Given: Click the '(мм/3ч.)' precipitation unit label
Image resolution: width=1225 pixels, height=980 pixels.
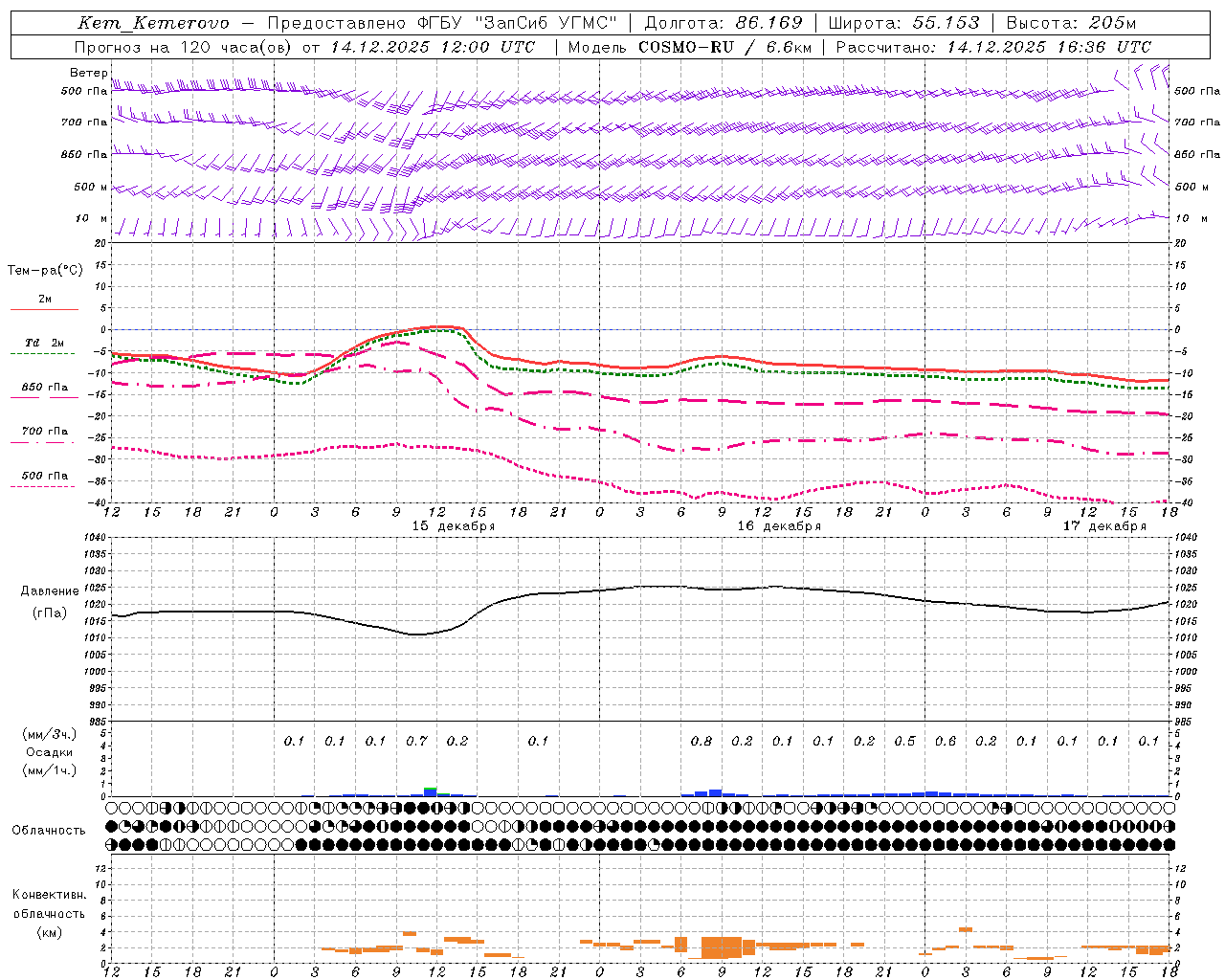Looking at the screenshot, I should click(49, 734).
